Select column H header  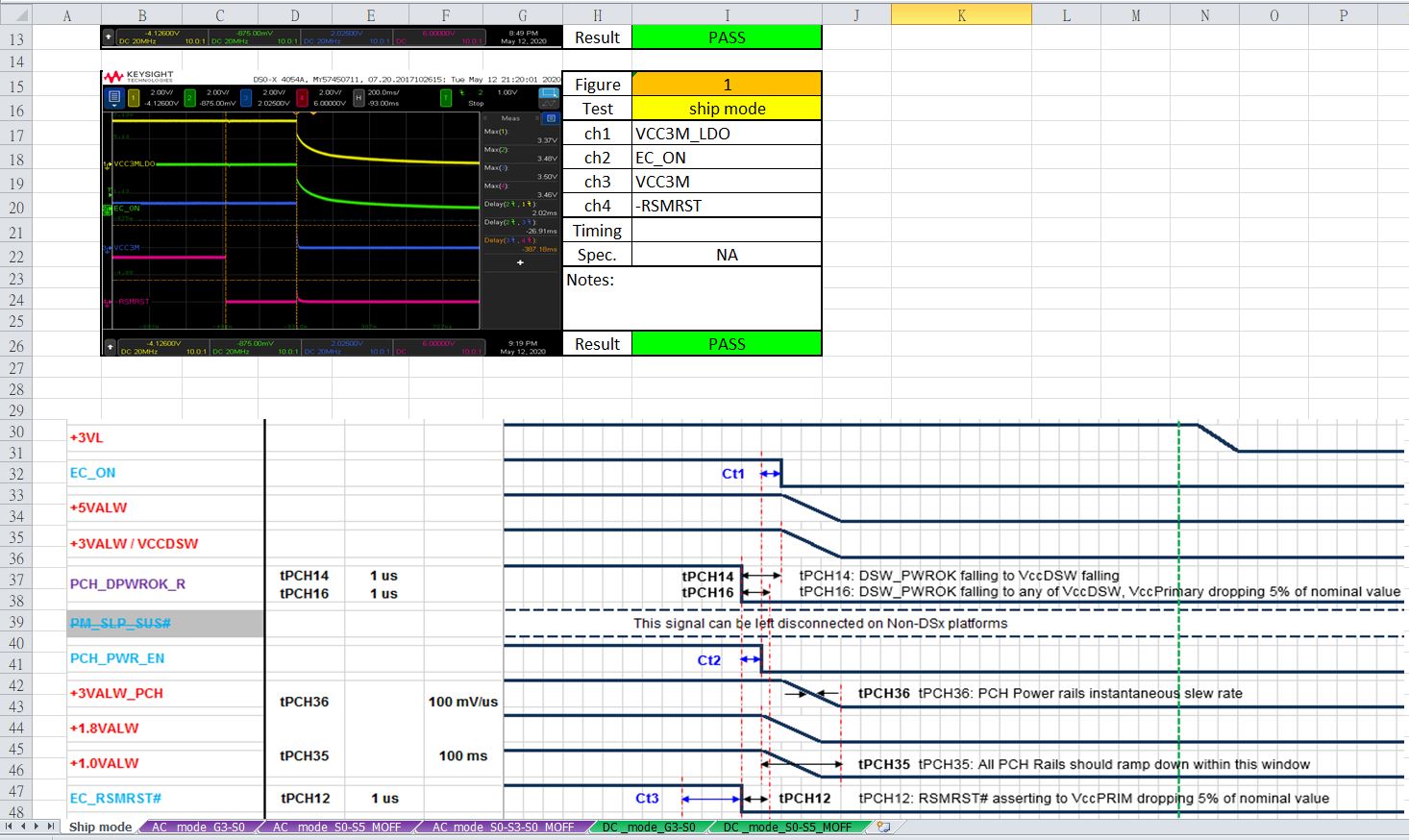click(597, 15)
